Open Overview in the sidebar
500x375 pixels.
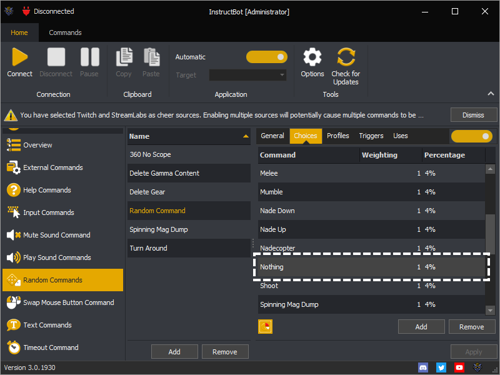(x=63, y=145)
